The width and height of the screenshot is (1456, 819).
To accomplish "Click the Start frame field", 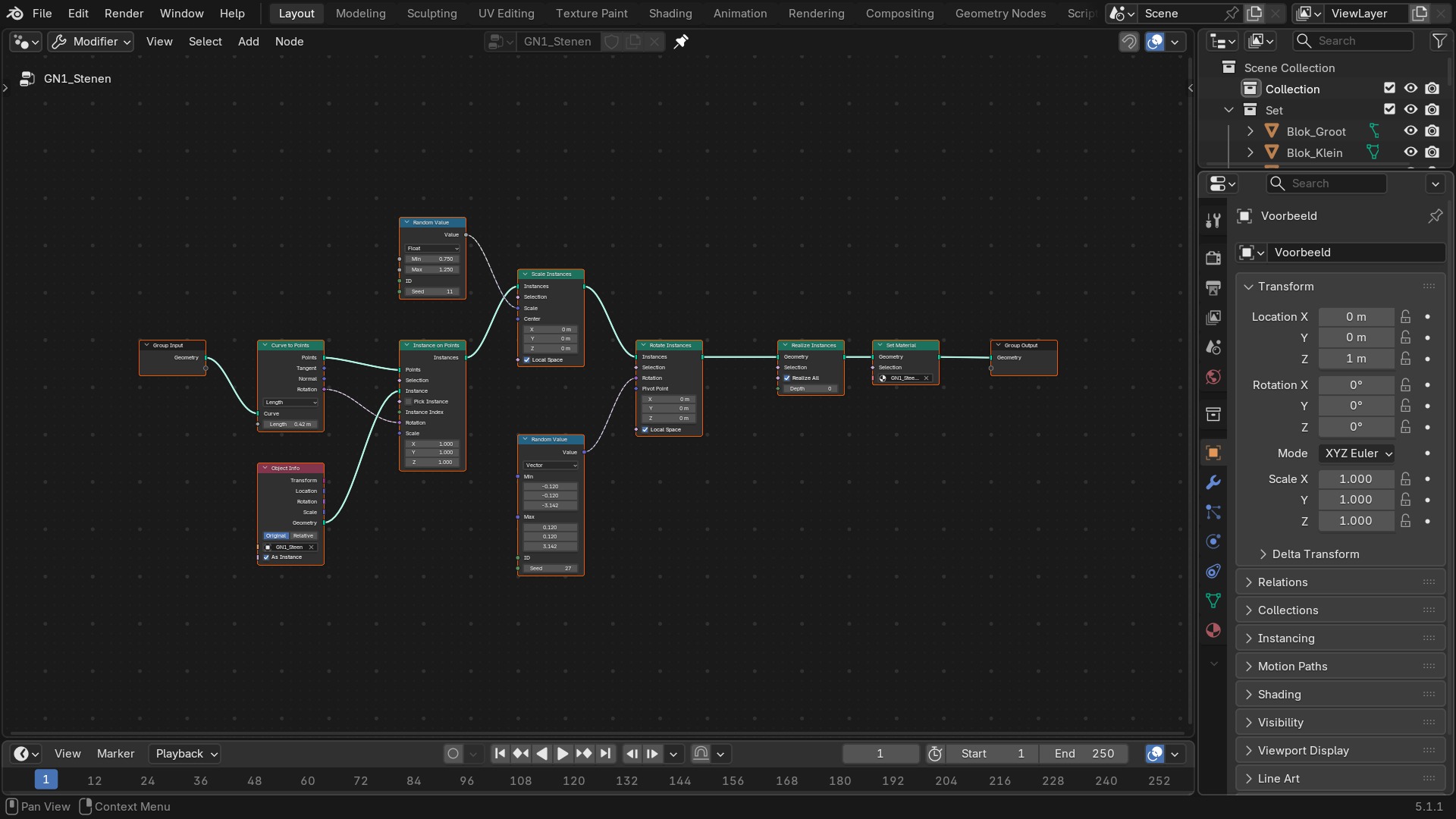I will coord(993,754).
